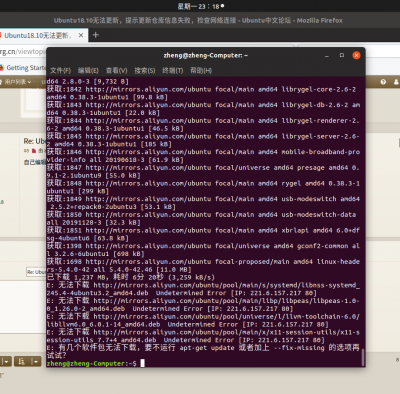Click the libpeas-1.0-0 download error line
This screenshot has height=394, width=400.
pos(203,305)
